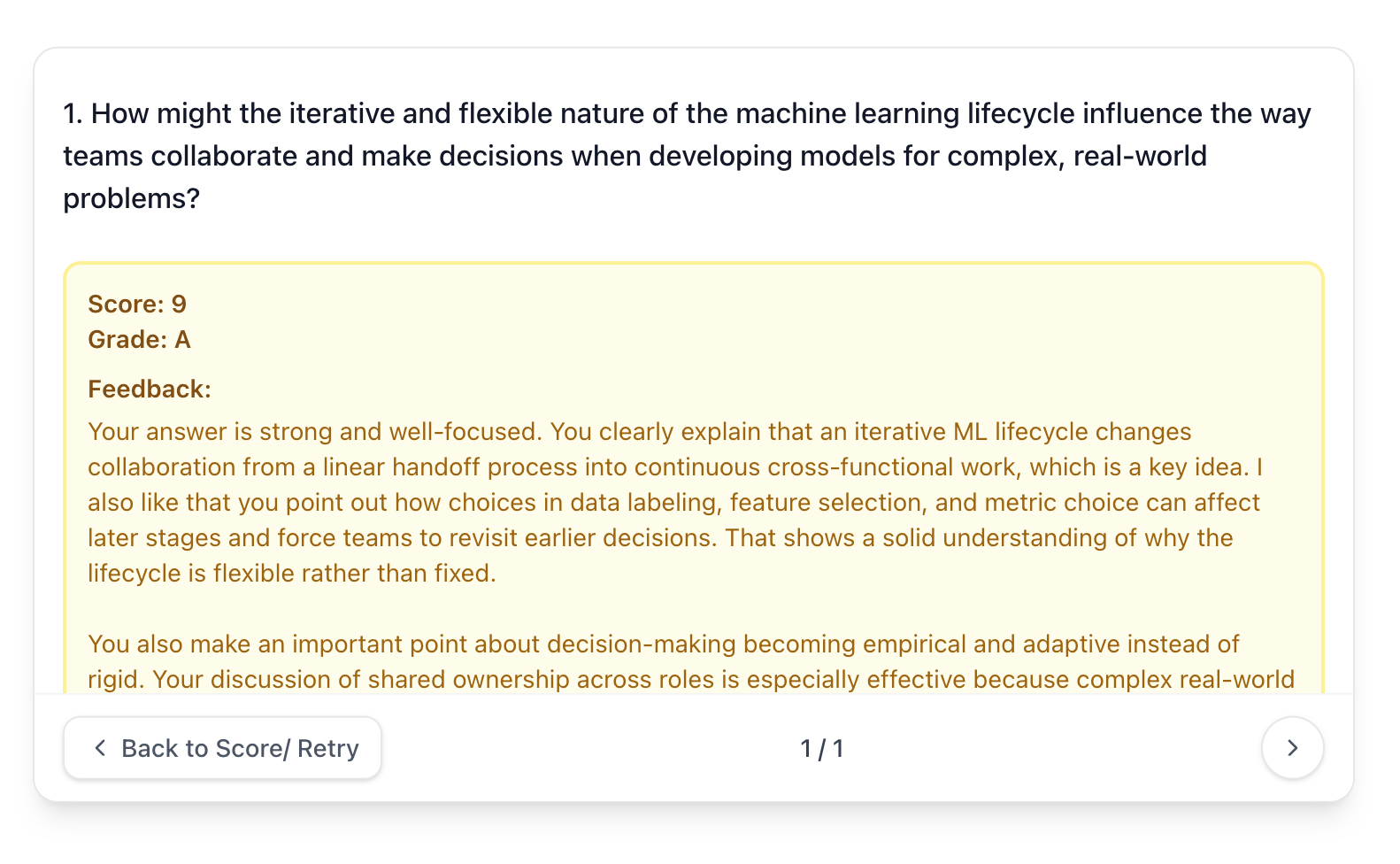Click the "Feedback:" heading
1400x864 pixels.
150,390
